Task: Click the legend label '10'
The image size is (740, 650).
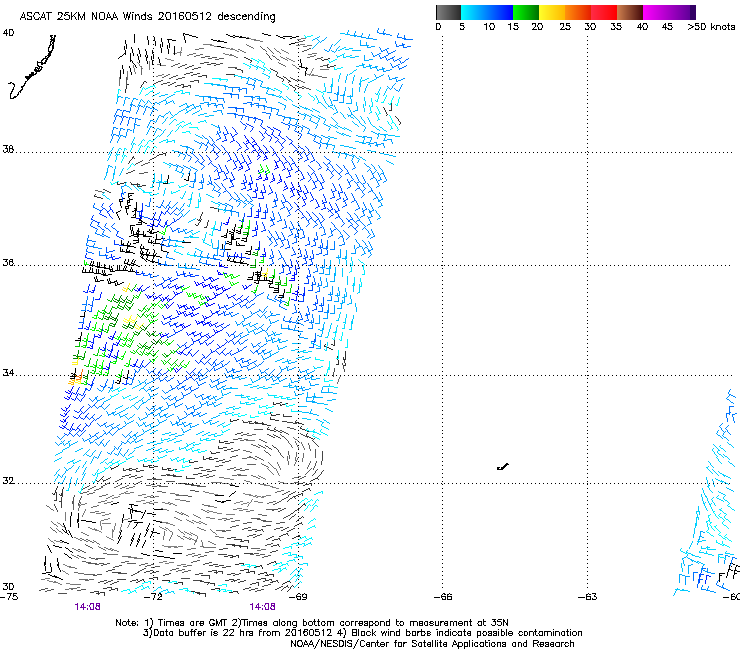Action: click(489, 27)
